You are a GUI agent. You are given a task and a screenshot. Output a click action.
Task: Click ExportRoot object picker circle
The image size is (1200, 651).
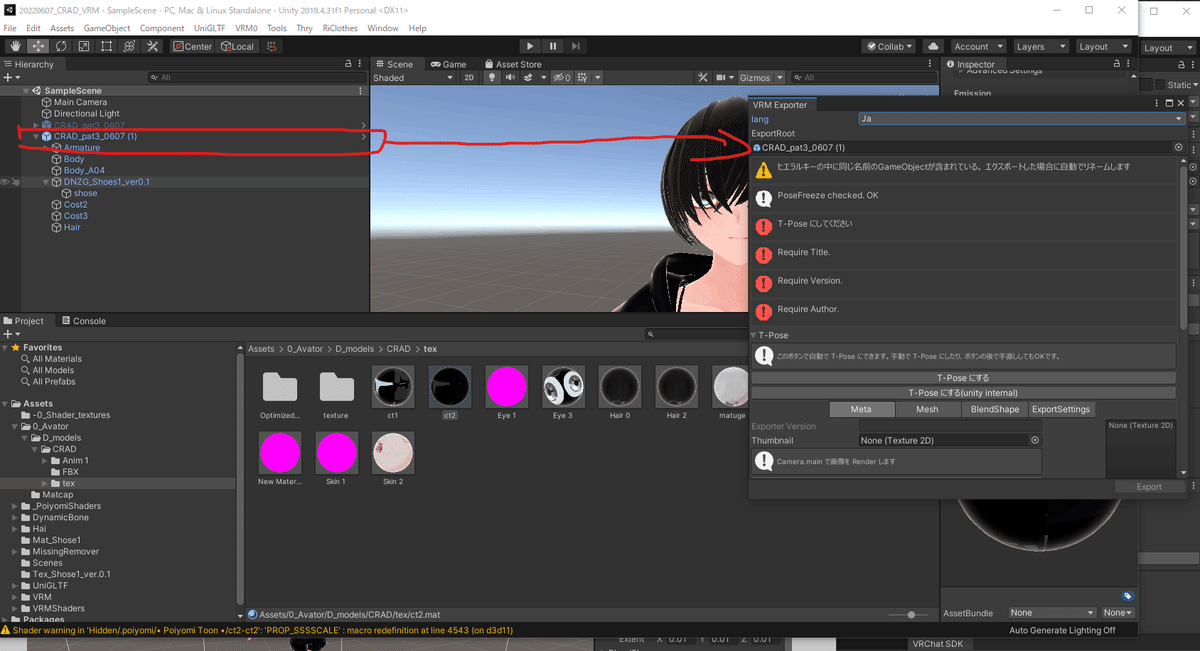(1178, 147)
